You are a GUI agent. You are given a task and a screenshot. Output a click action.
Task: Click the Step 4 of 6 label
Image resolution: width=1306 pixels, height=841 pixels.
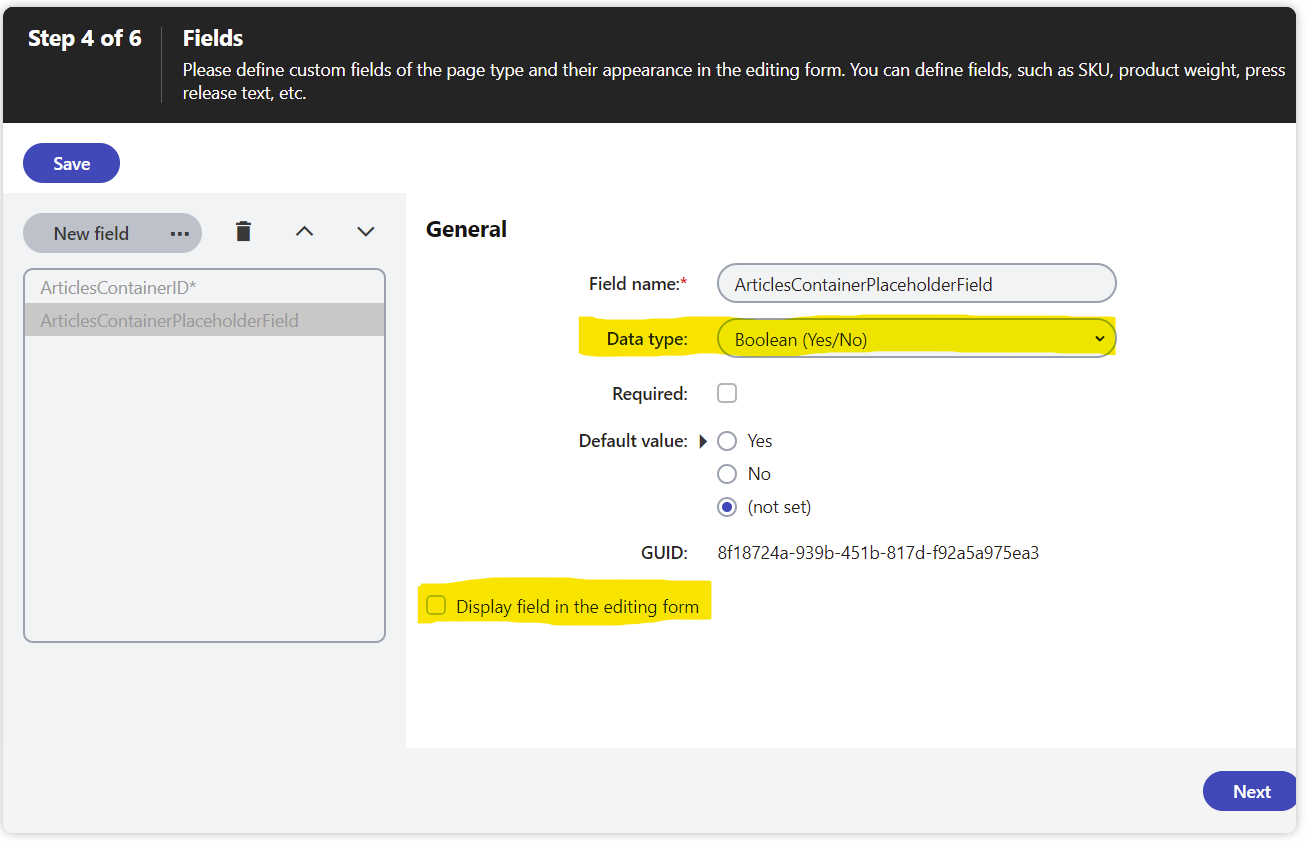pos(85,38)
